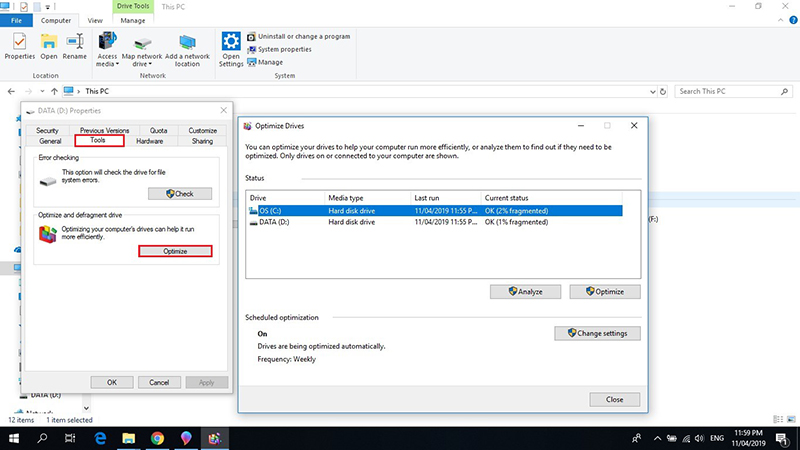
Task: Go up one folder level
Action: tap(54, 91)
